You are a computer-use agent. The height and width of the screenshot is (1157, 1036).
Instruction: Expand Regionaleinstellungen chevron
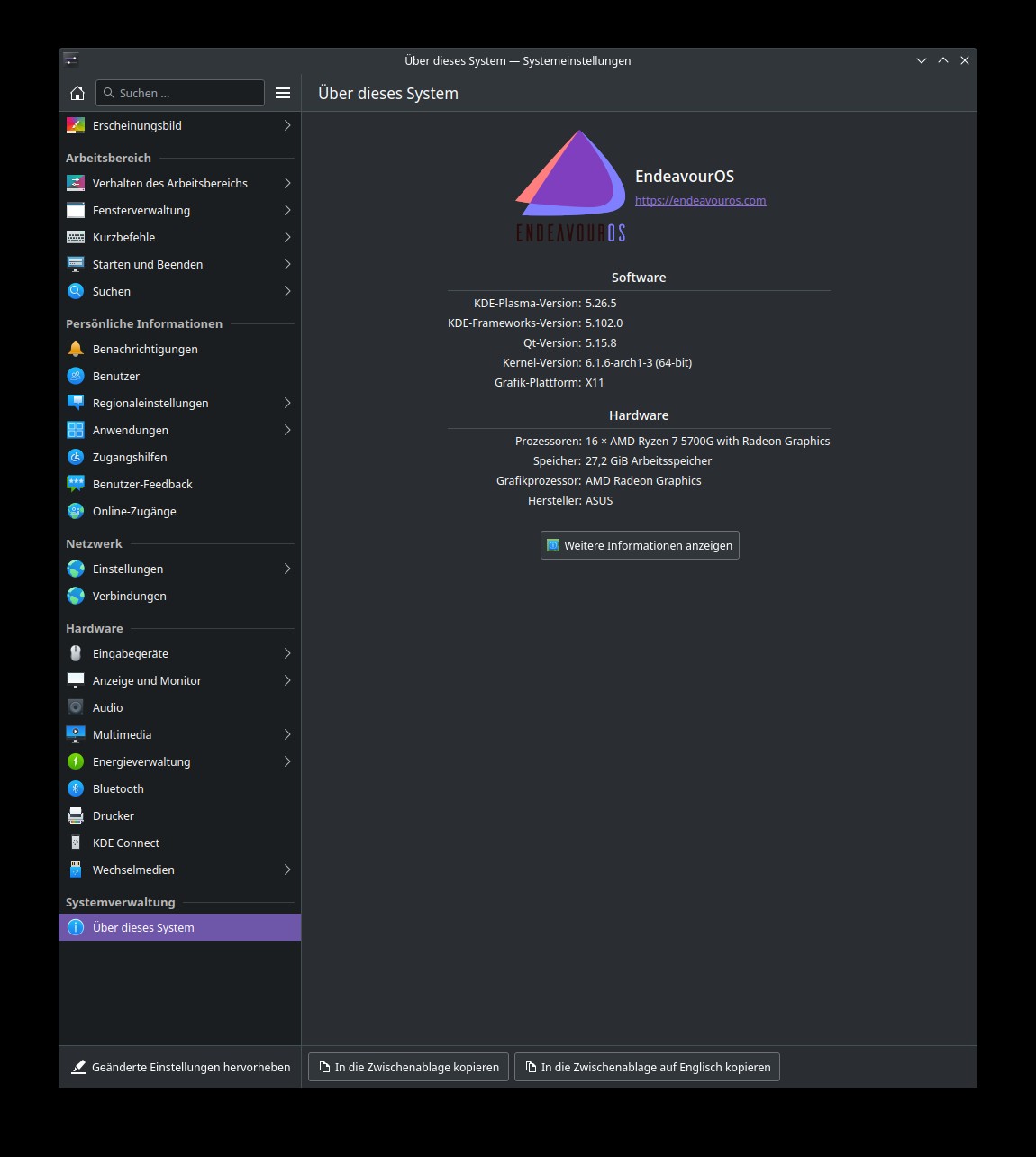(287, 403)
